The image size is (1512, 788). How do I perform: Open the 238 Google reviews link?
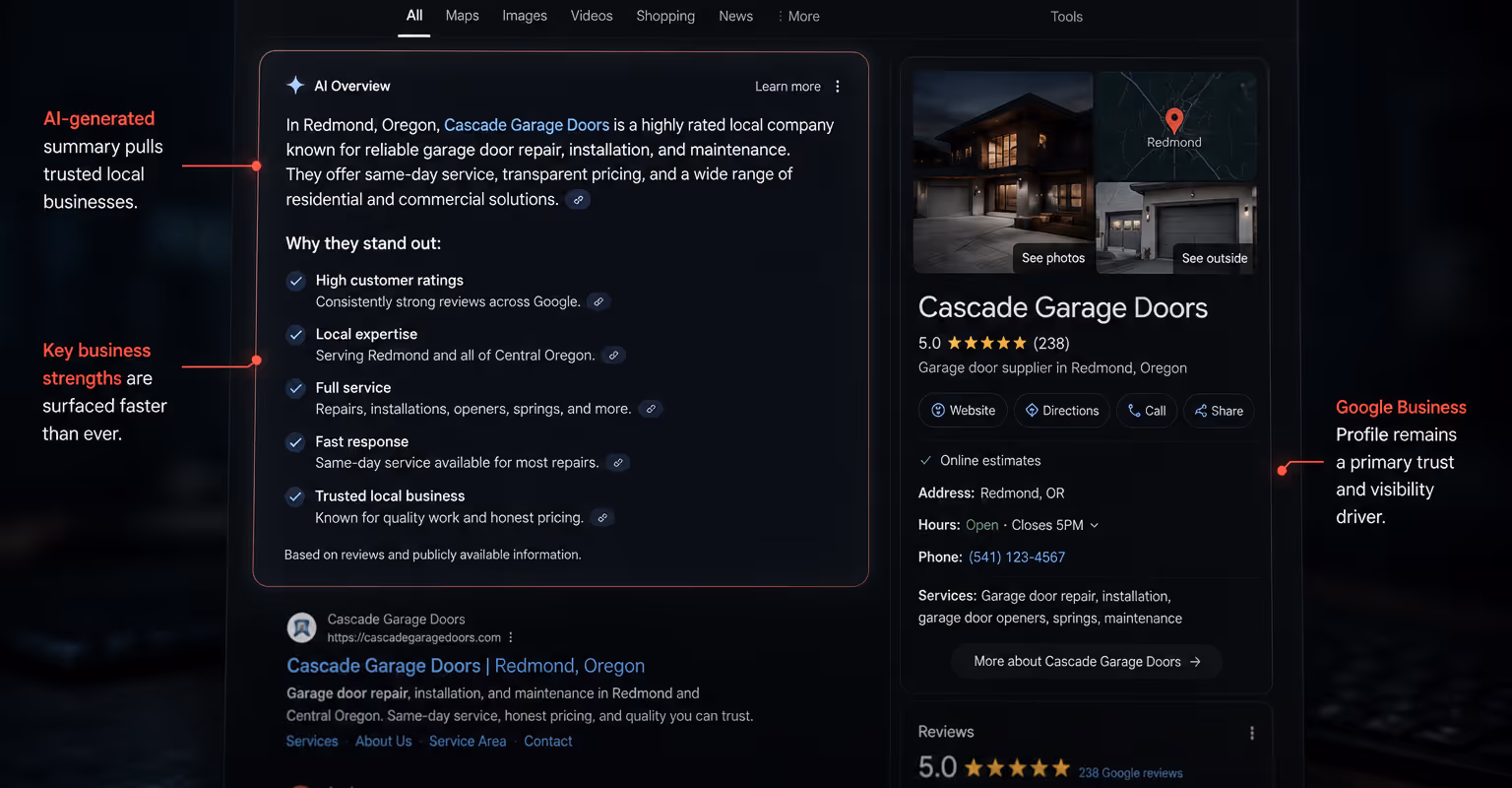pos(1130,773)
